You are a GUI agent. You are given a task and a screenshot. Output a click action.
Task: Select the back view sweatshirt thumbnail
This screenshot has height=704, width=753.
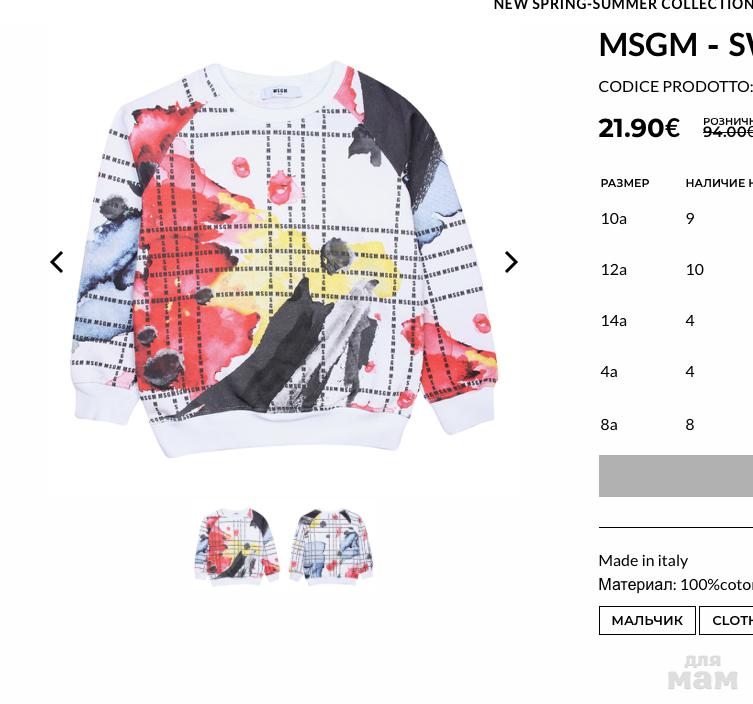tap(331, 545)
